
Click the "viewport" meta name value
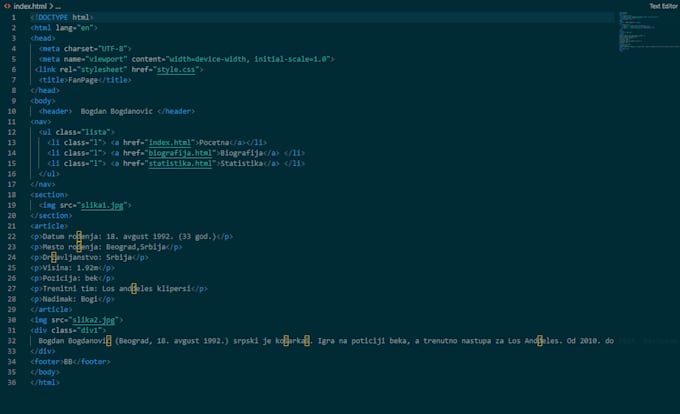tap(106, 59)
